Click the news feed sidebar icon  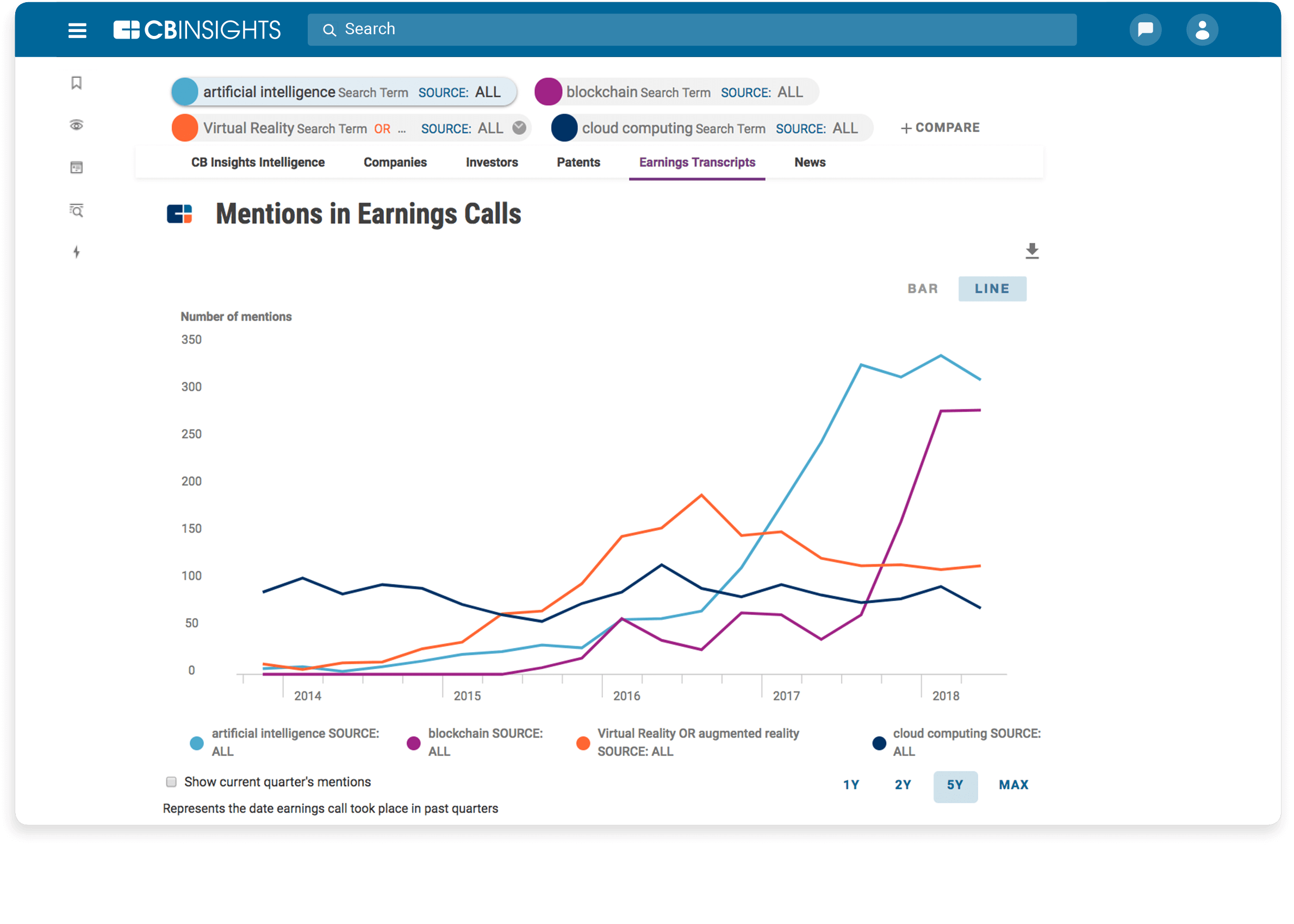[76, 167]
